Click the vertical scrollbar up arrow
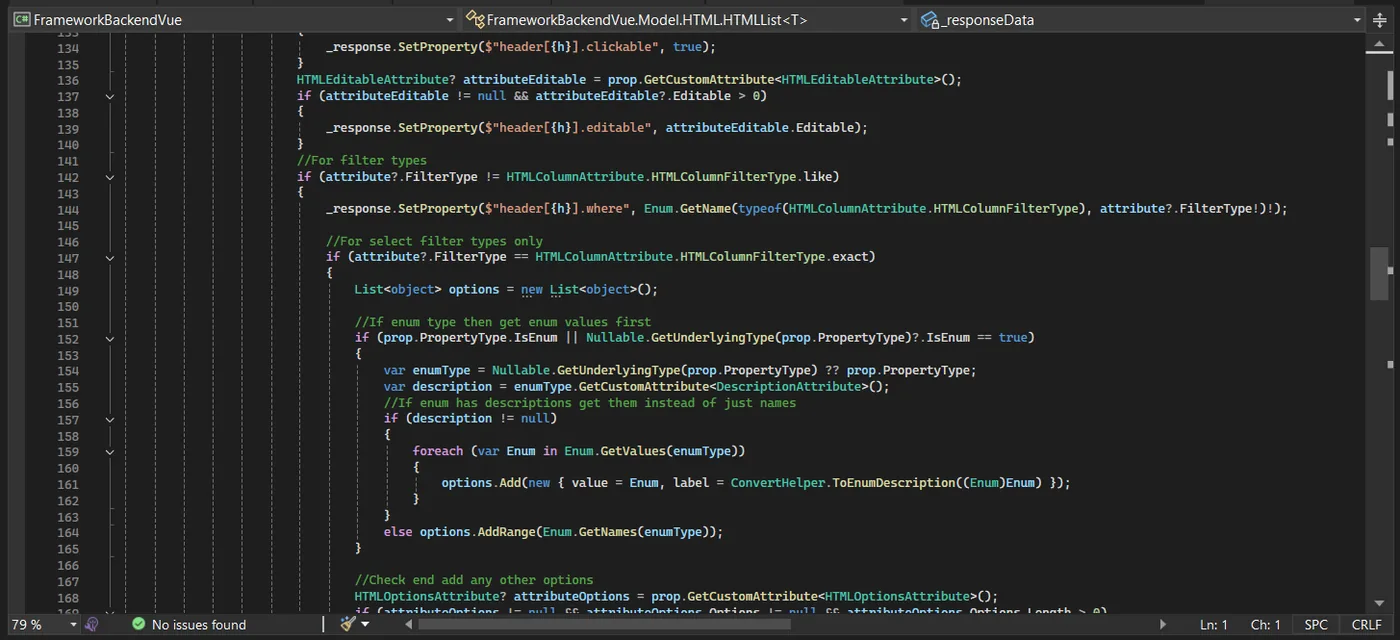 [x=1382, y=42]
